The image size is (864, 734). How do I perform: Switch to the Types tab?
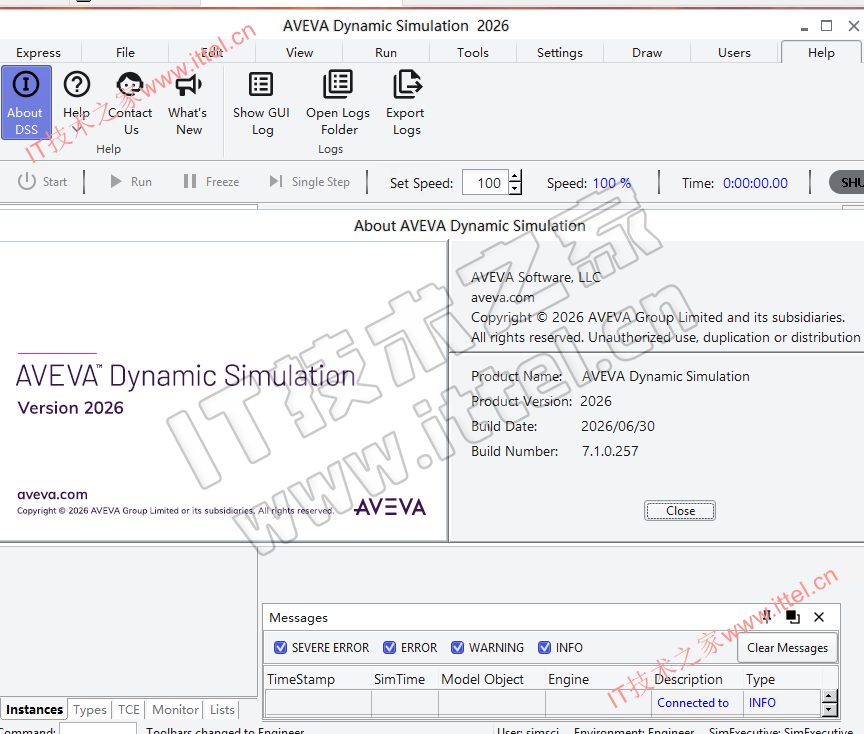pos(90,710)
